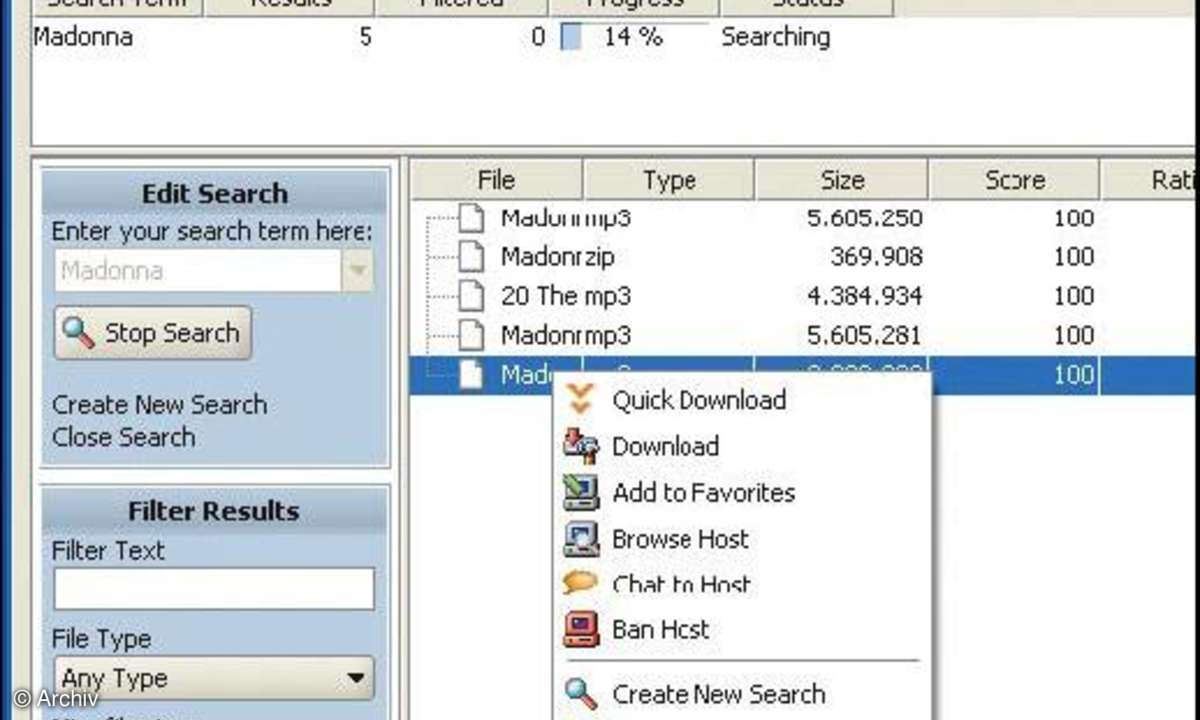Open the File Type dropdown showing Any Type
Screen dimensions: 1200x720
pyautogui.click(x=214, y=679)
